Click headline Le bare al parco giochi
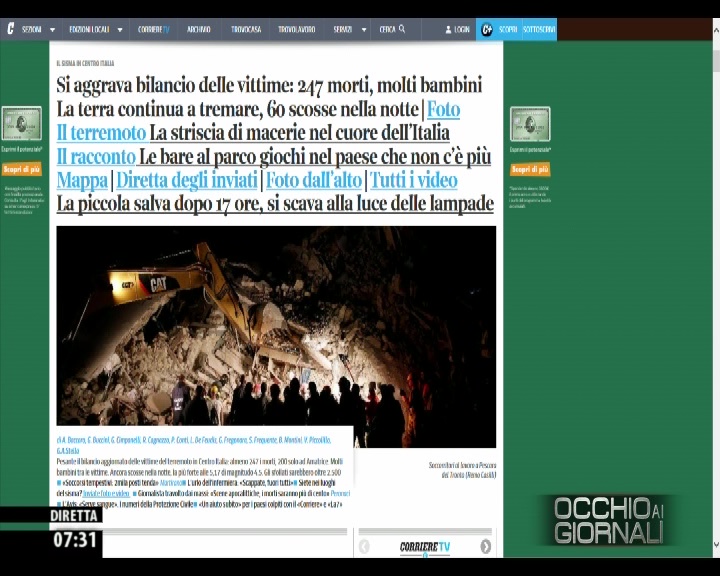 pos(315,157)
